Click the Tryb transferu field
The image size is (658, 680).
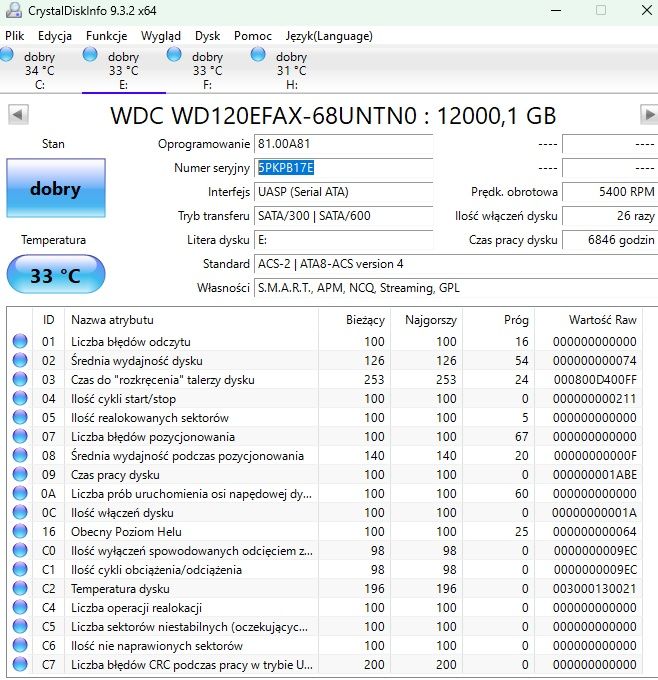344,216
